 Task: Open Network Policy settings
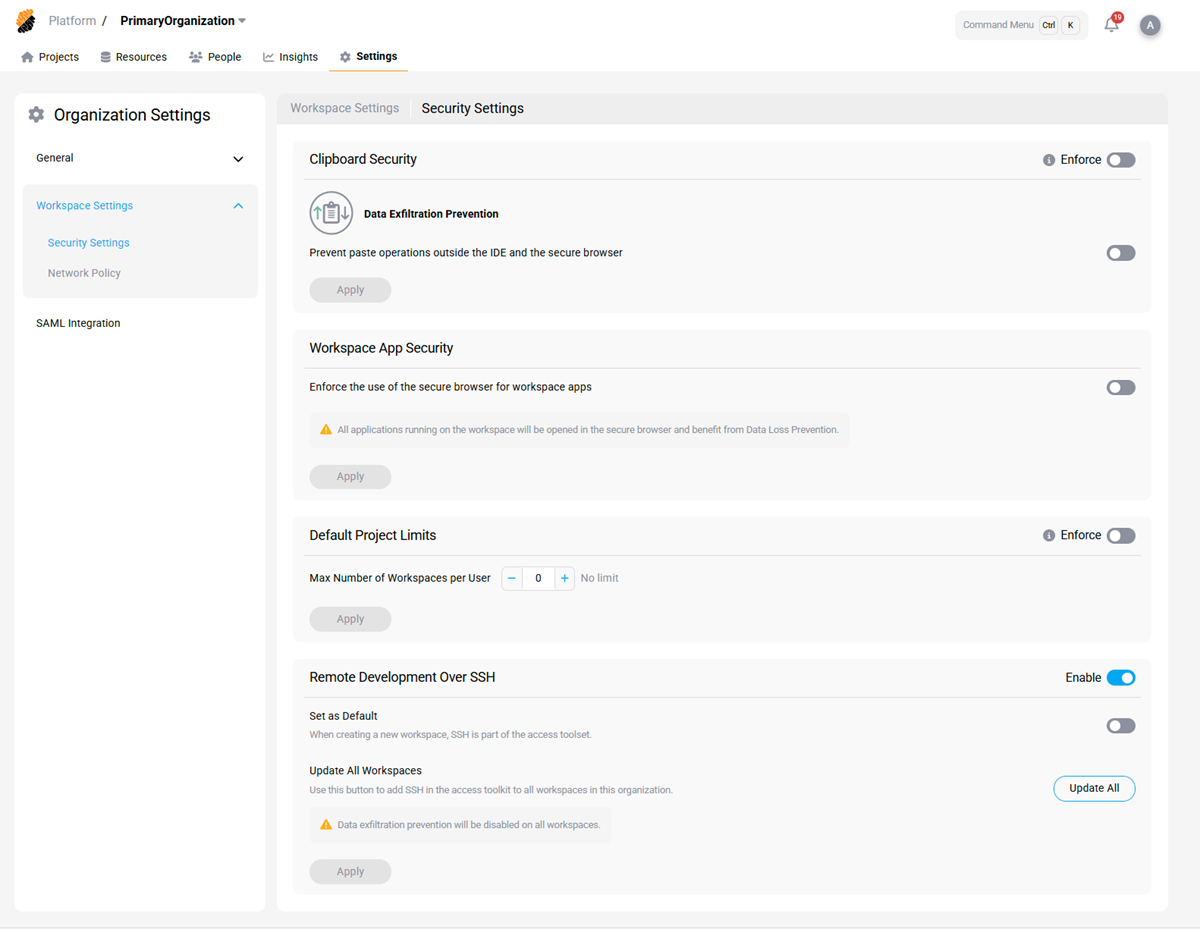click(x=83, y=272)
